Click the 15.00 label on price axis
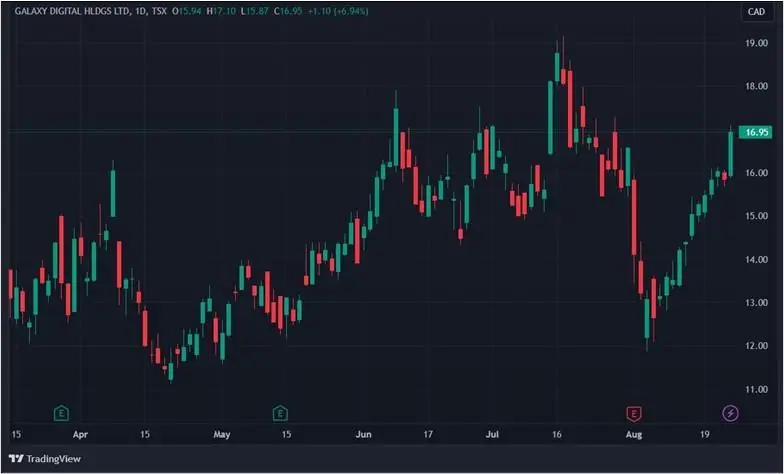Image resolution: width=784 pixels, height=474 pixels. pyautogui.click(x=756, y=217)
